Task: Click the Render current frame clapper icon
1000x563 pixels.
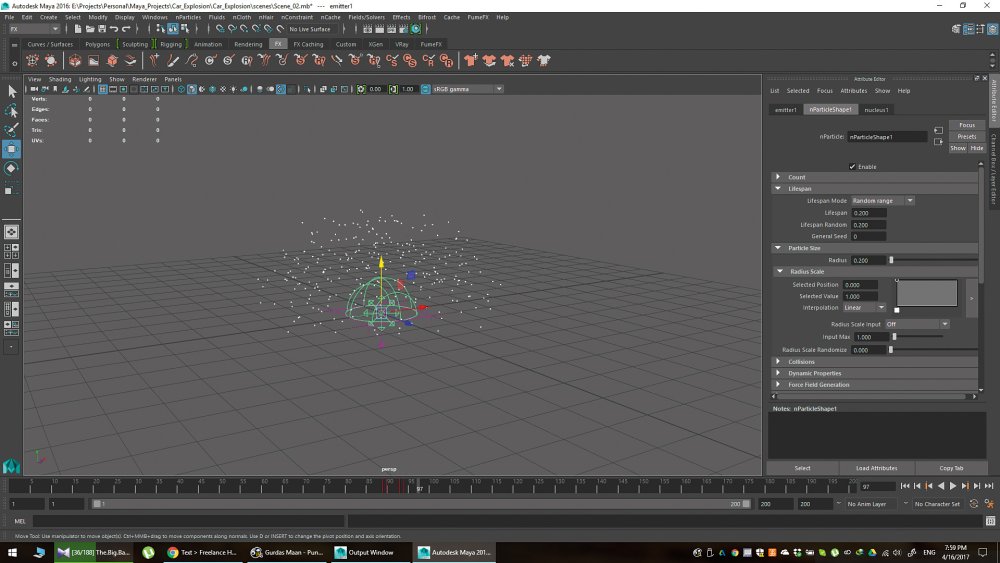Action: pyautogui.click(x=379, y=29)
